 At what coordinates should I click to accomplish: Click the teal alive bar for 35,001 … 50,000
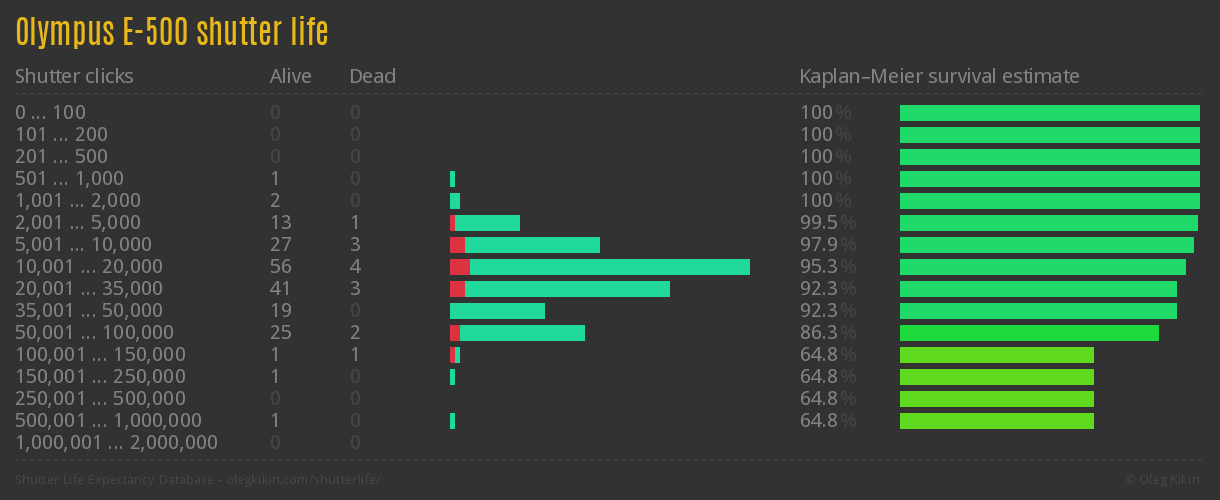497,311
